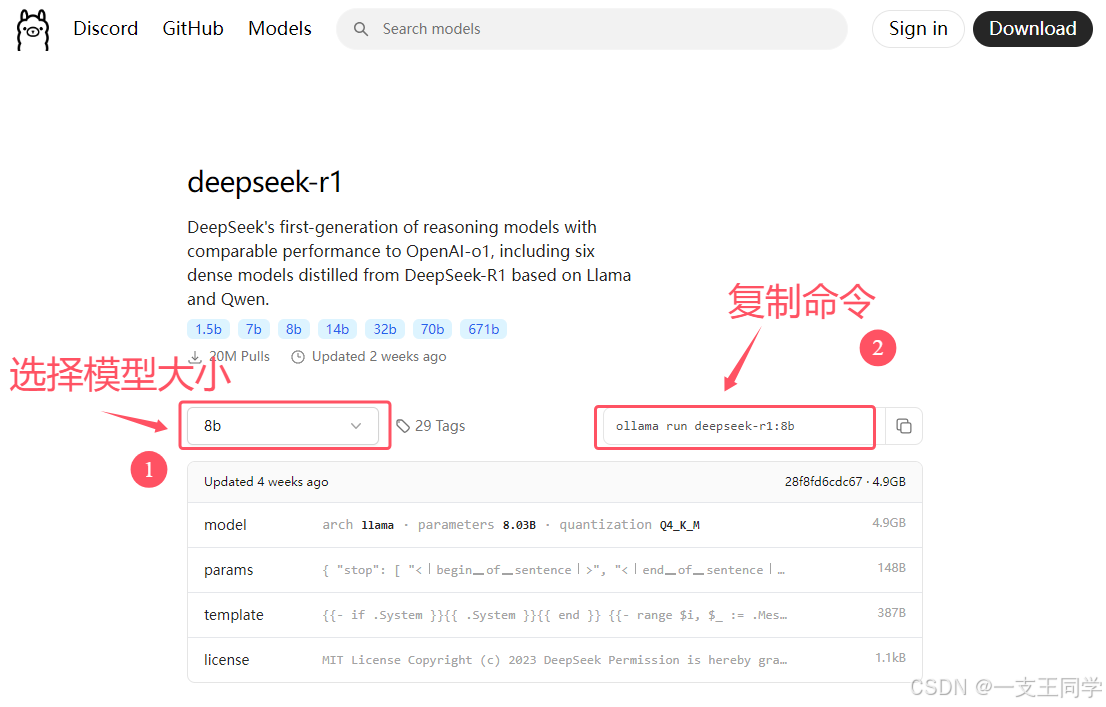Click the 387B template size
This screenshot has height=707, width=1106.
[x=892, y=613]
